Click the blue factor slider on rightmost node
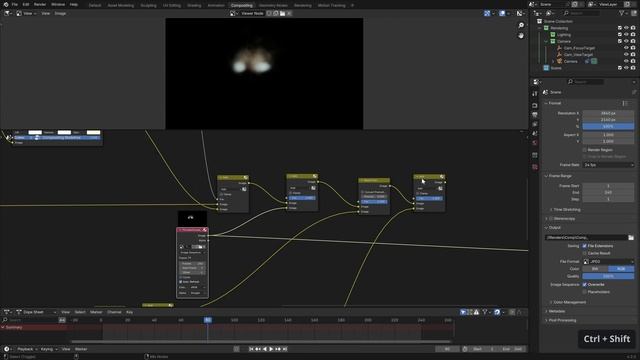Screen dimensions: 640x360 tap(429, 198)
